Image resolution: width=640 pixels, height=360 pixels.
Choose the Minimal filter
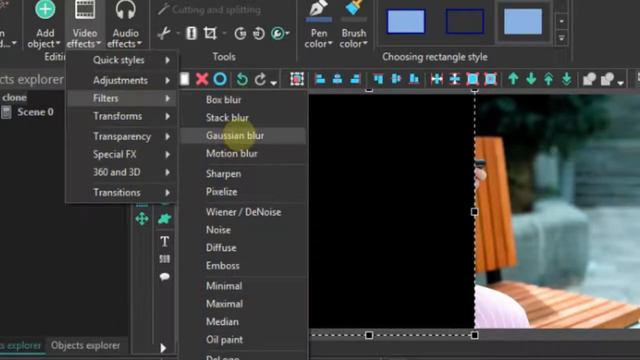click(243, 286)
